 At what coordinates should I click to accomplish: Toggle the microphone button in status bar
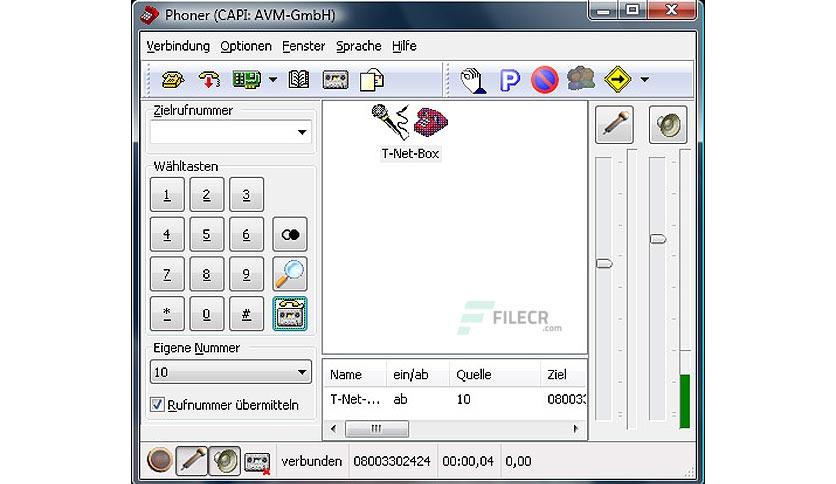[191, 461]
